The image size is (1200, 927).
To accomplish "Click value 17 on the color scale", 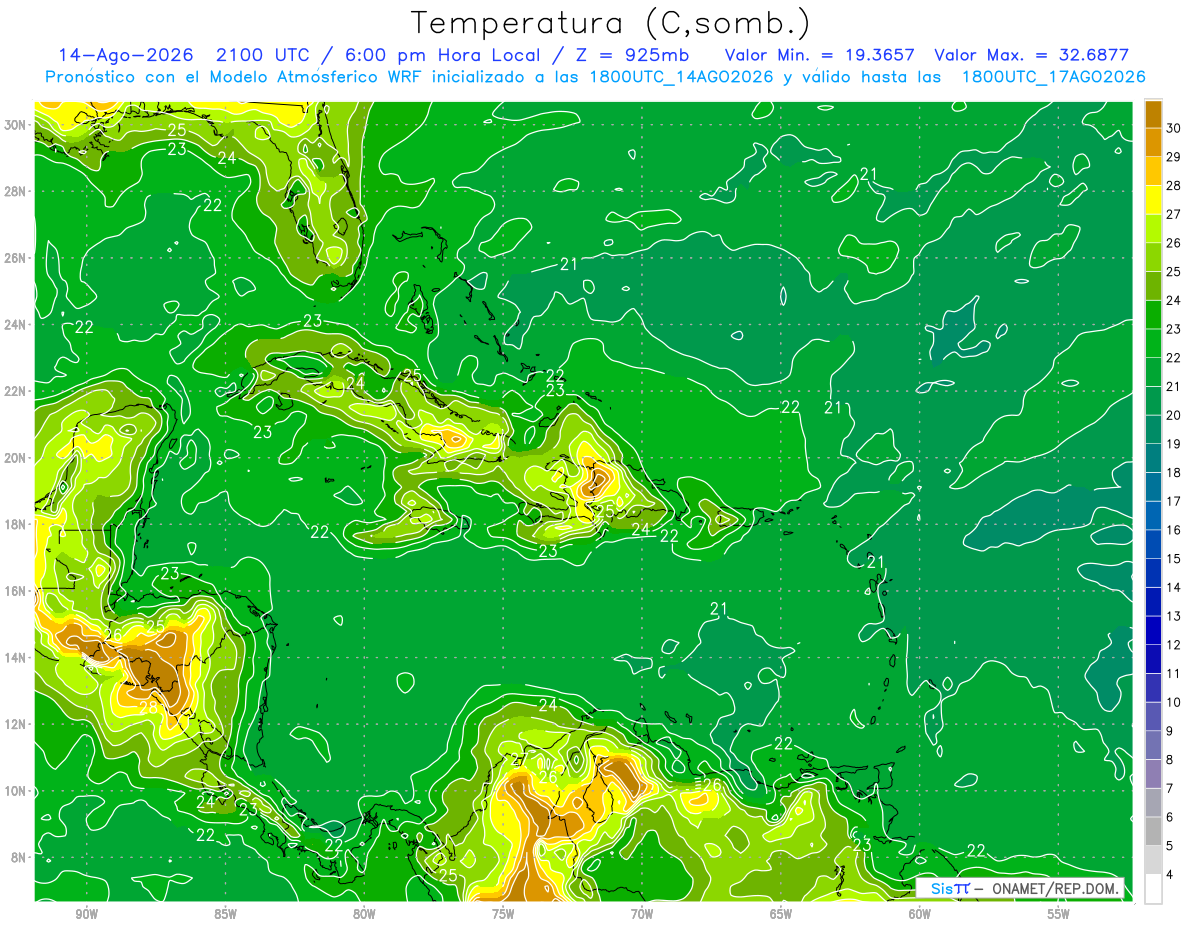I will coord(1174,501).
